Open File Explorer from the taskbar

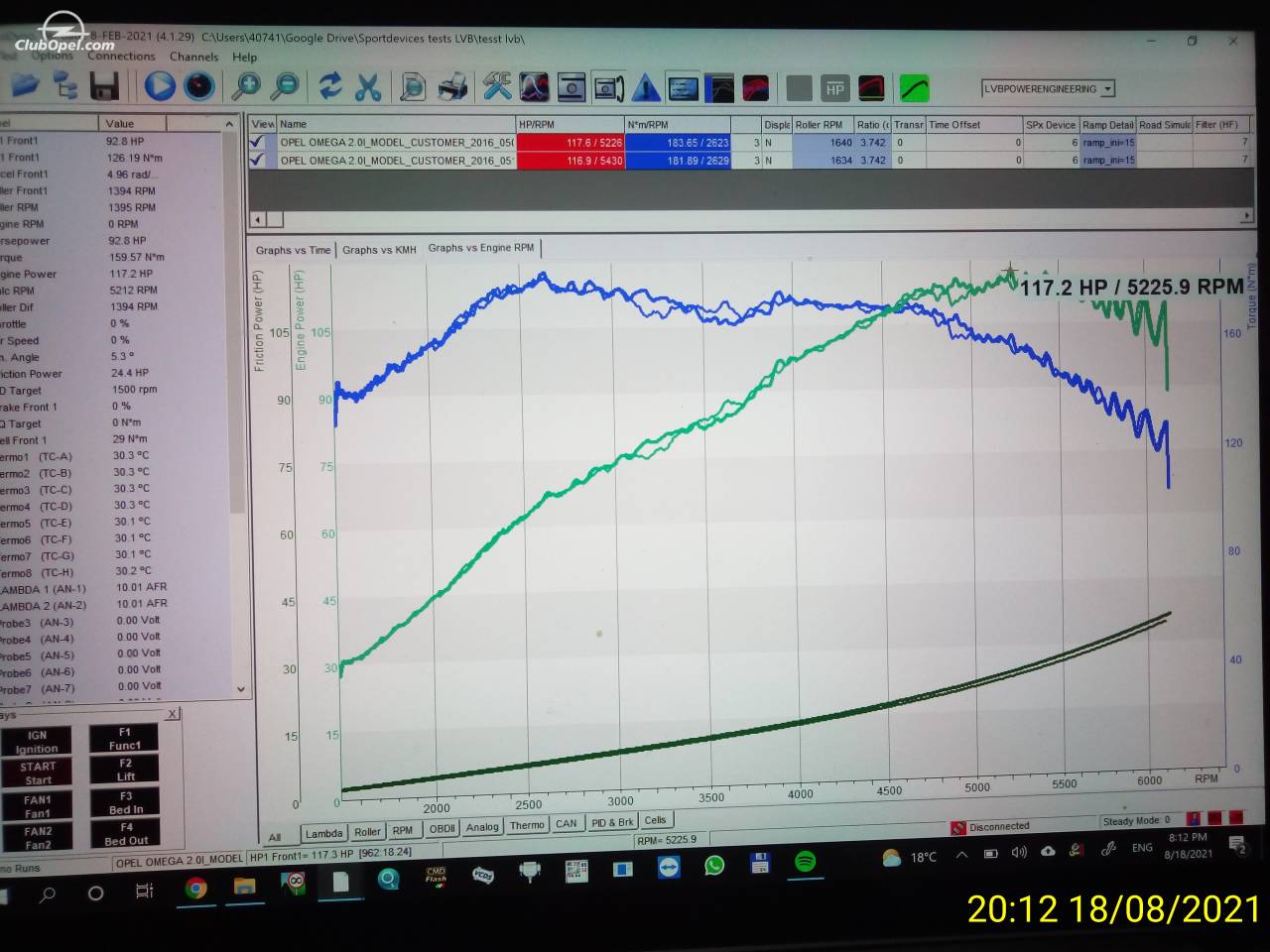click(244, 886)
